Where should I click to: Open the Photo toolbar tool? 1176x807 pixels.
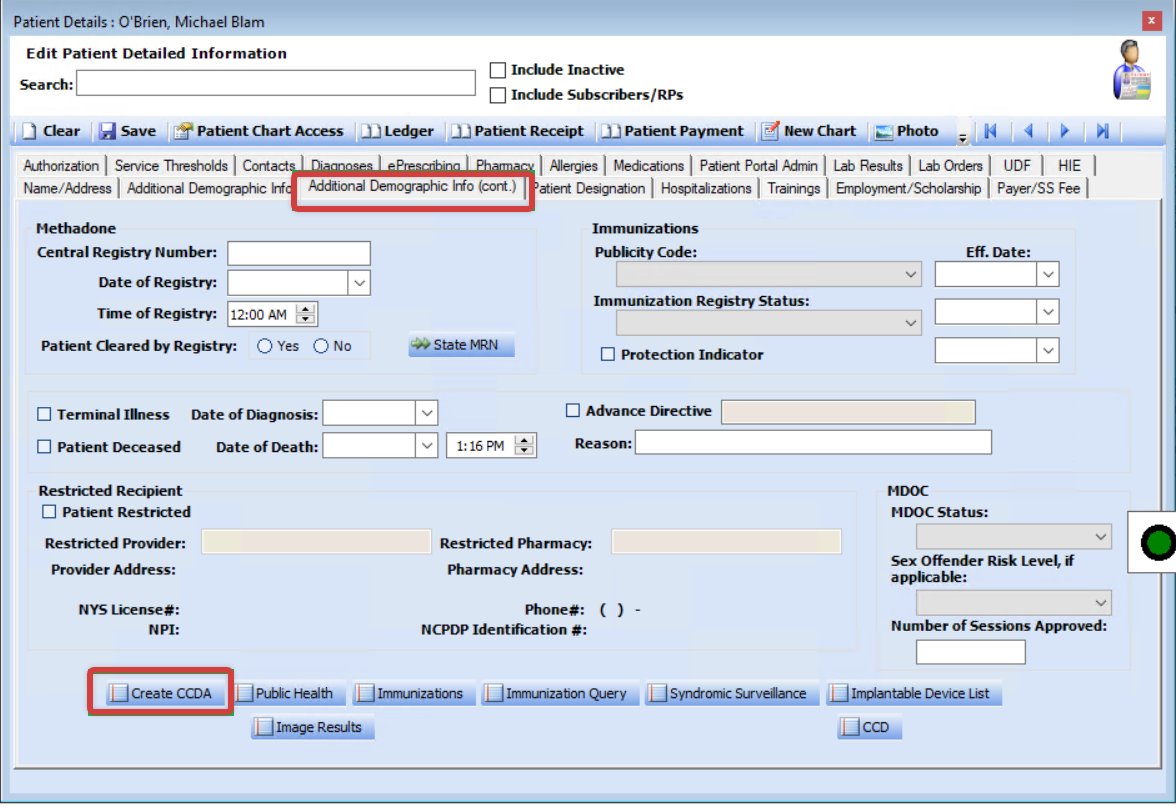point(903,131)
